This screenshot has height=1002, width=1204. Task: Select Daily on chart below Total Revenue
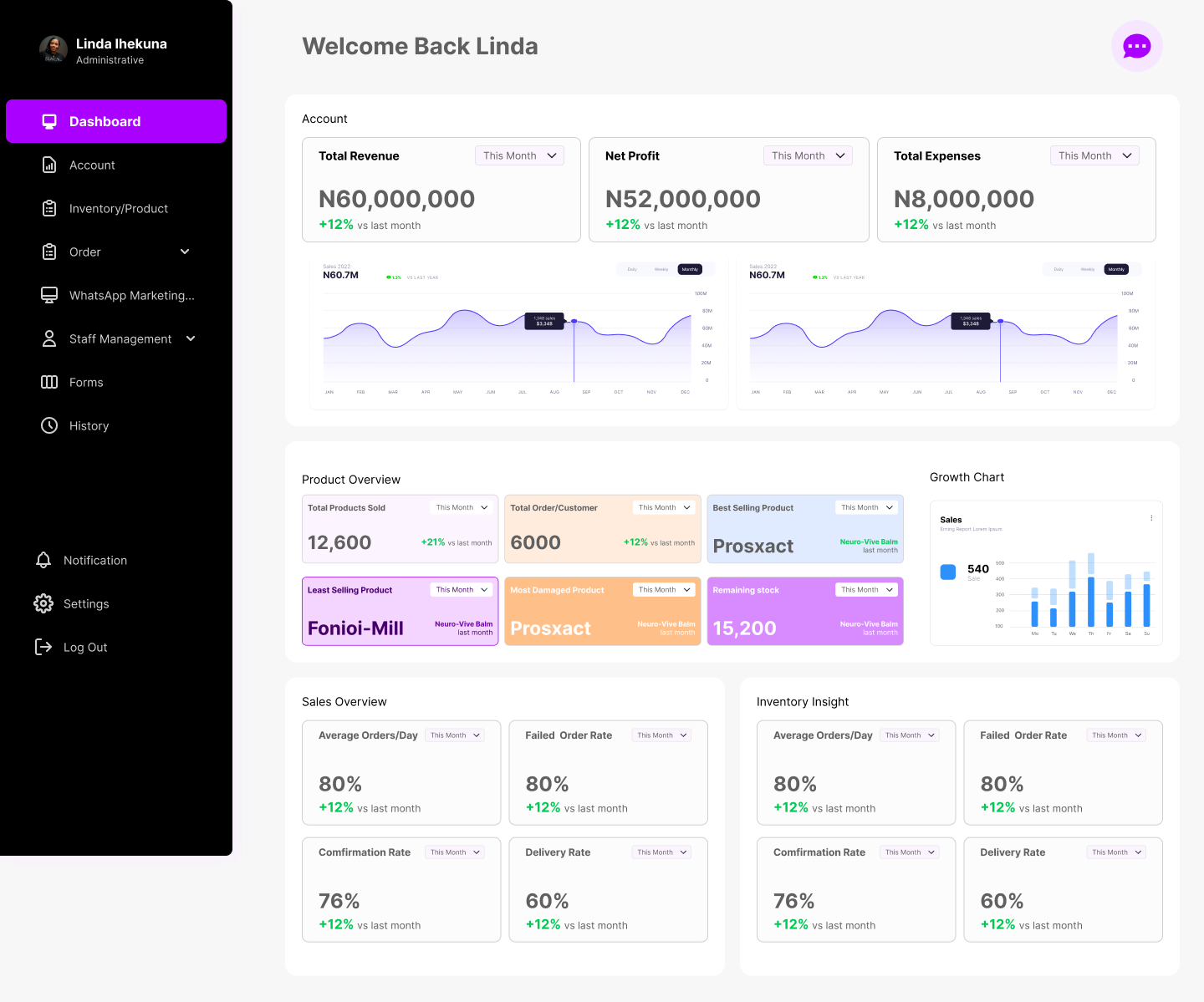pos(632,269)
